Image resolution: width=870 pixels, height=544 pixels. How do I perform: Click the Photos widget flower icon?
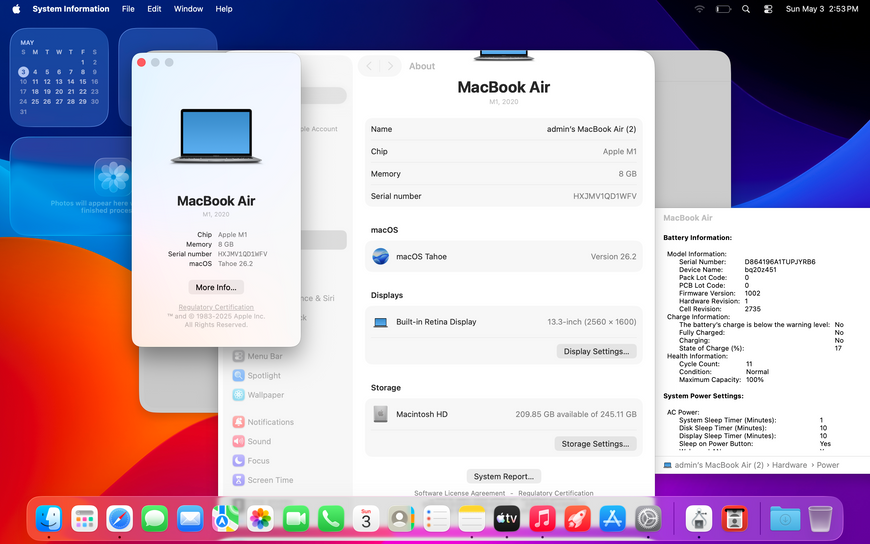click(x=113, y=177)
